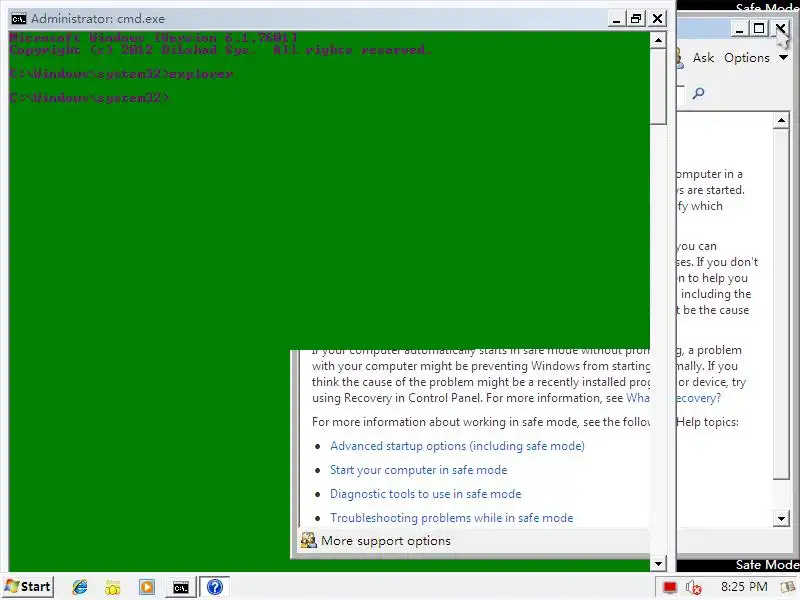Open Troubleshooting problems while in safe mode link

click(x=452, y=518)
